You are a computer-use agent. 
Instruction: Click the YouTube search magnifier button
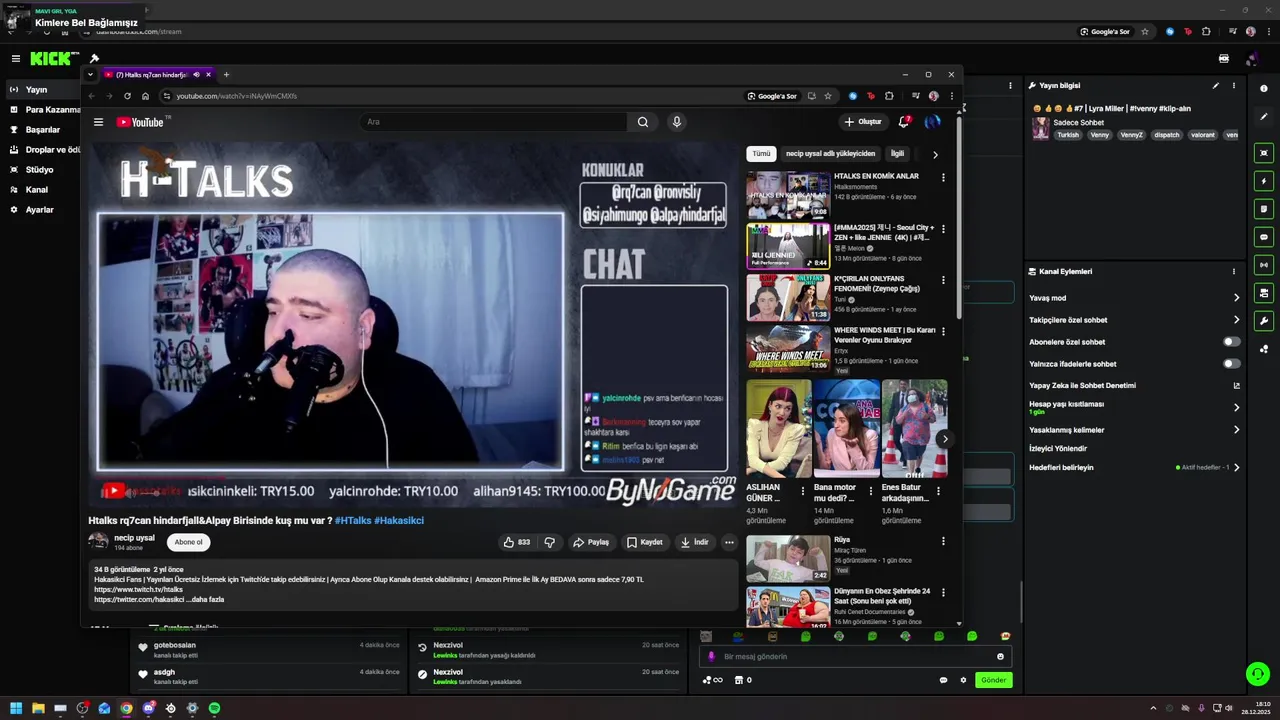643,122
